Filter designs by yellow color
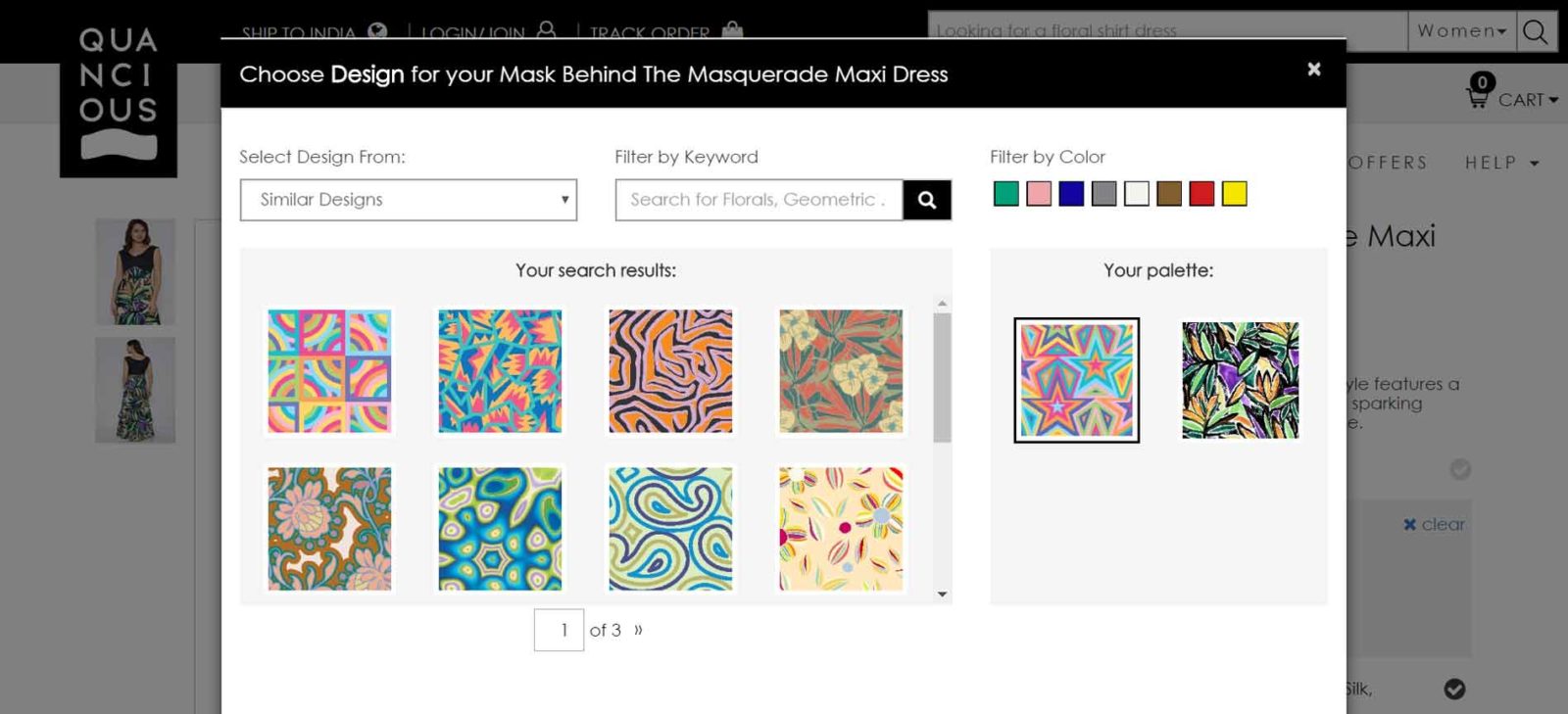 pyautogui.click(x=1234, y=194)
